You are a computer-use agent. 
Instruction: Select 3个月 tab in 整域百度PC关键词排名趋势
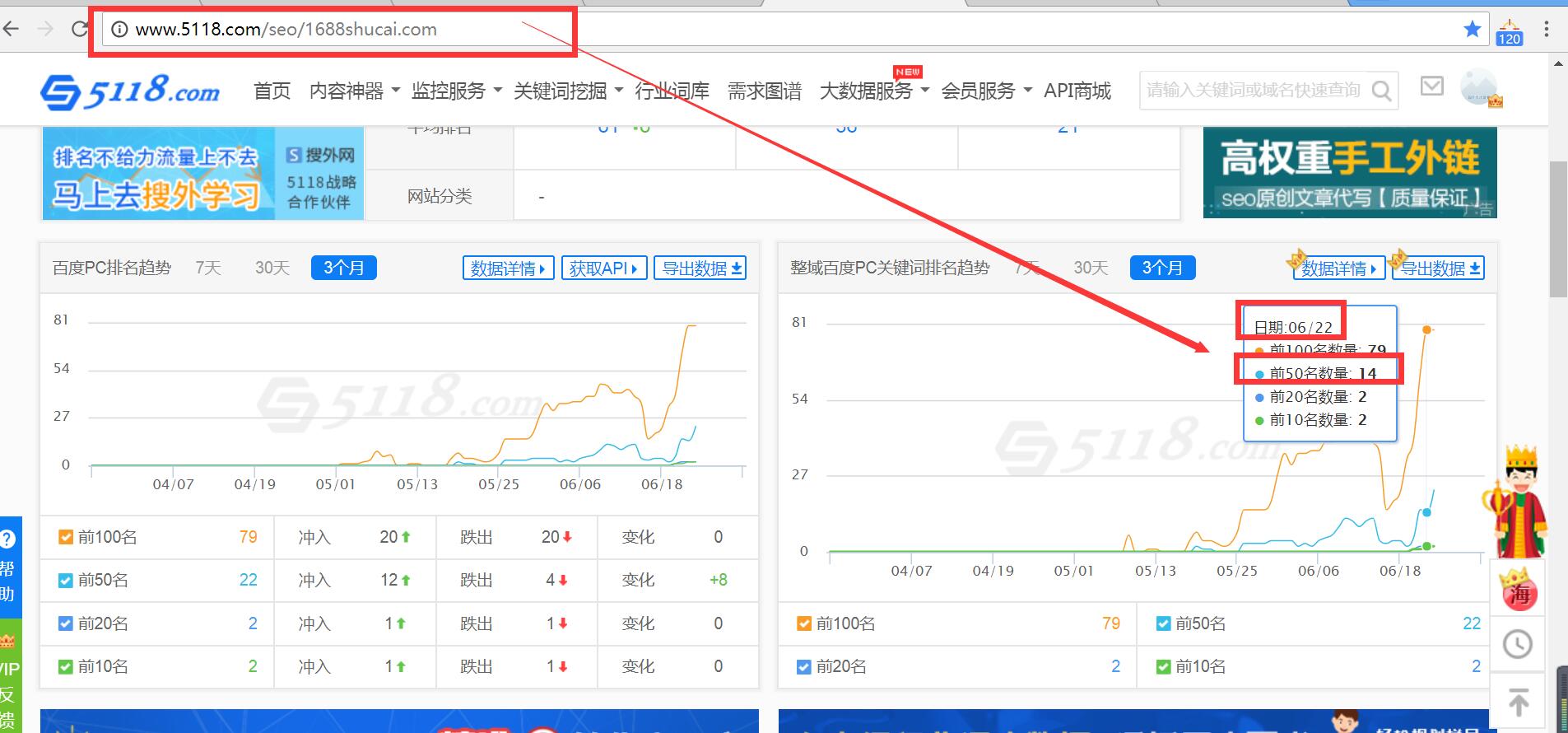pos(1162,268)
